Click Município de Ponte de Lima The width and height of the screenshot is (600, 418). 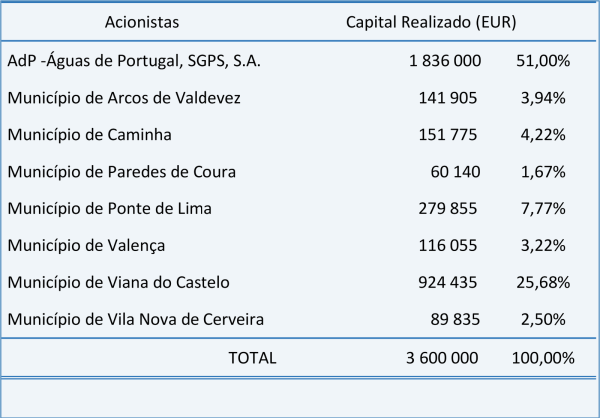110,209
